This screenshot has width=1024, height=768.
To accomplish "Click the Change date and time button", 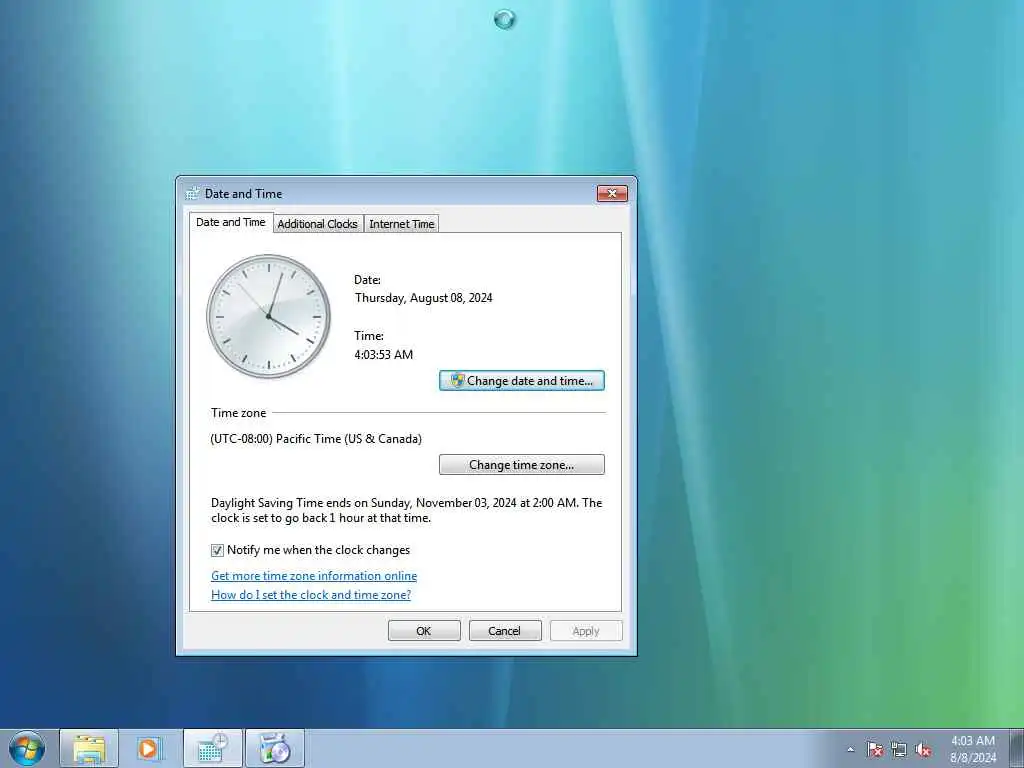I will pos(522,381).
